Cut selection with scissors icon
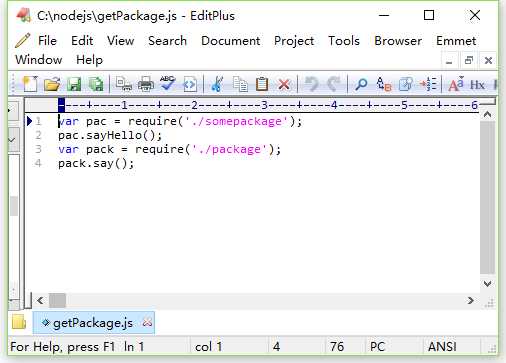This screenshot has height=363, width=506. click(217, 84)
